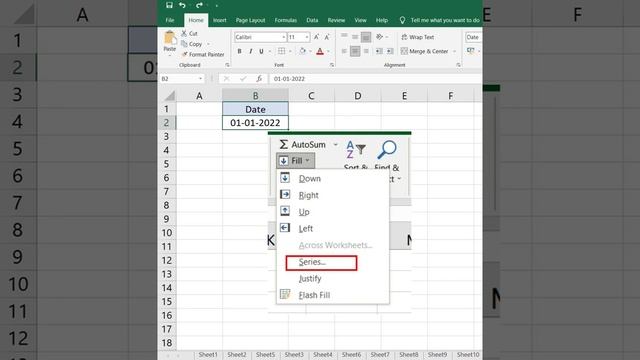Click the formula bar Cancel X

click(227, 78)
